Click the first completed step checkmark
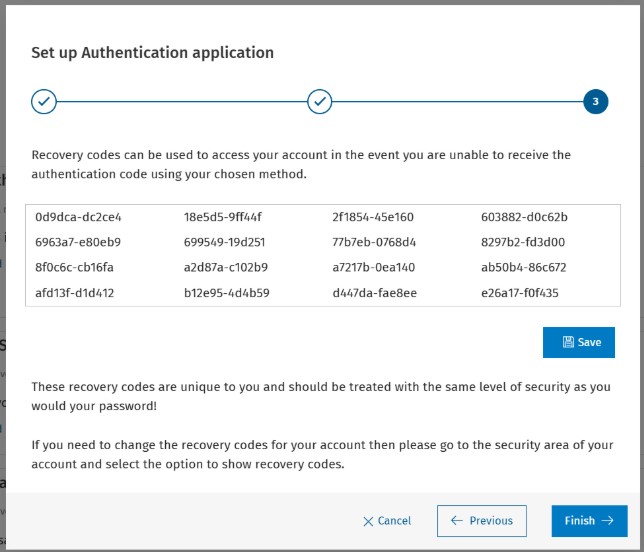 tap(44, 101)
